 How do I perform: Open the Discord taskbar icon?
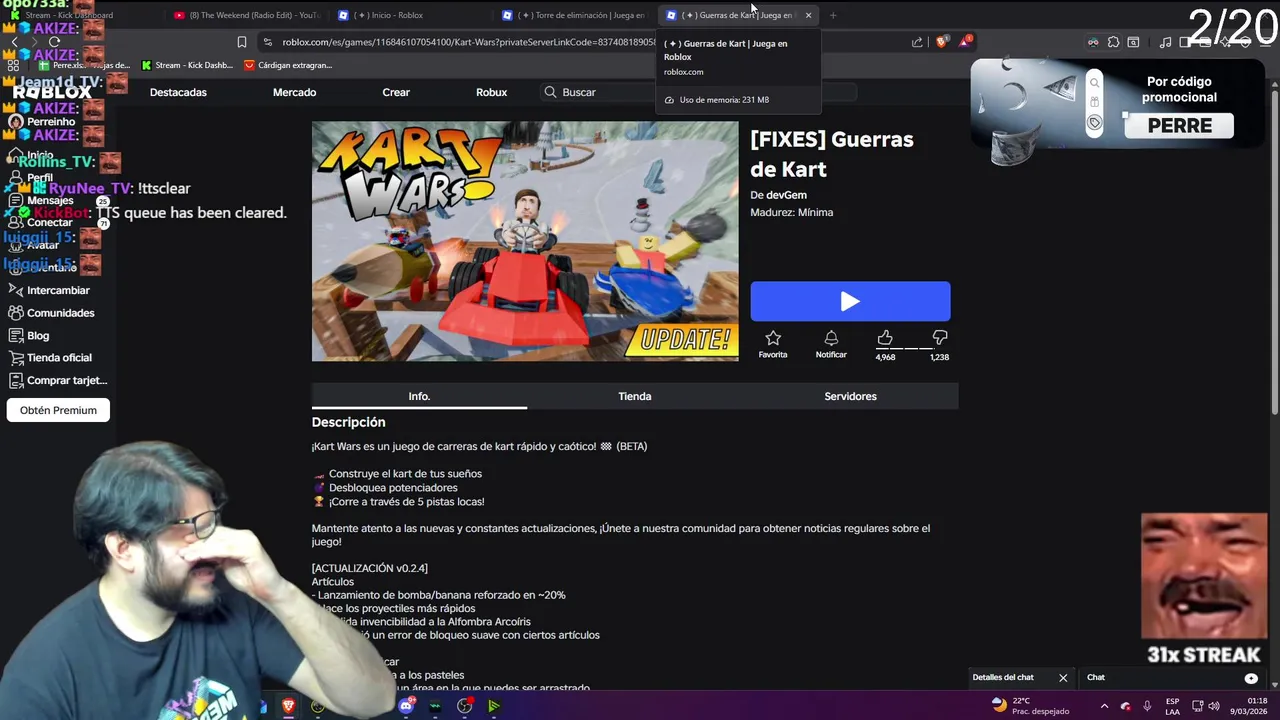click(x=406, y=706)
